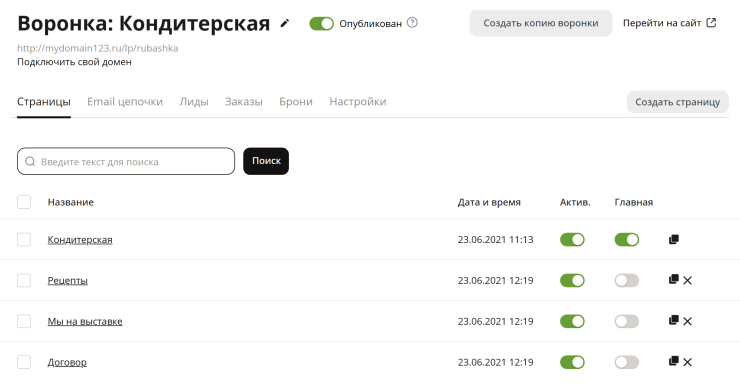Click the pencil edit icon beside funnel title

[284, 23]
